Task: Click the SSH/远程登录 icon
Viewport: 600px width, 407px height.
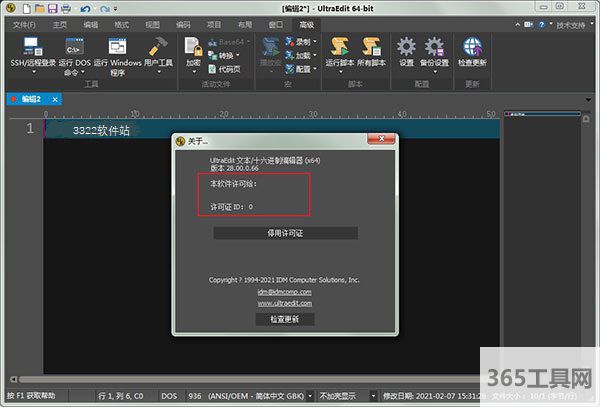Action: (33, 48)
